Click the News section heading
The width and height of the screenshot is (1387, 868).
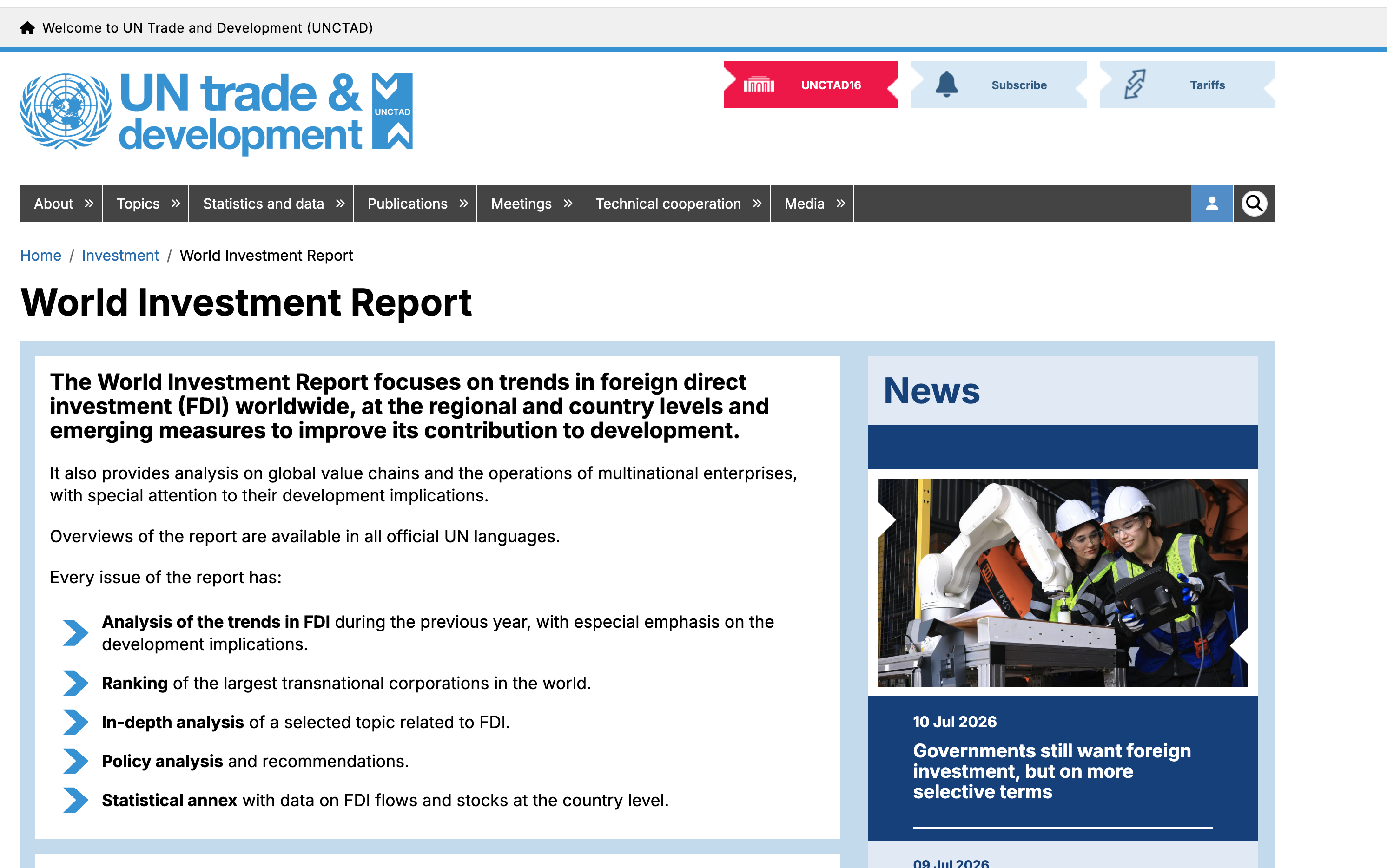pyautogui.click(x=931, y=391)
